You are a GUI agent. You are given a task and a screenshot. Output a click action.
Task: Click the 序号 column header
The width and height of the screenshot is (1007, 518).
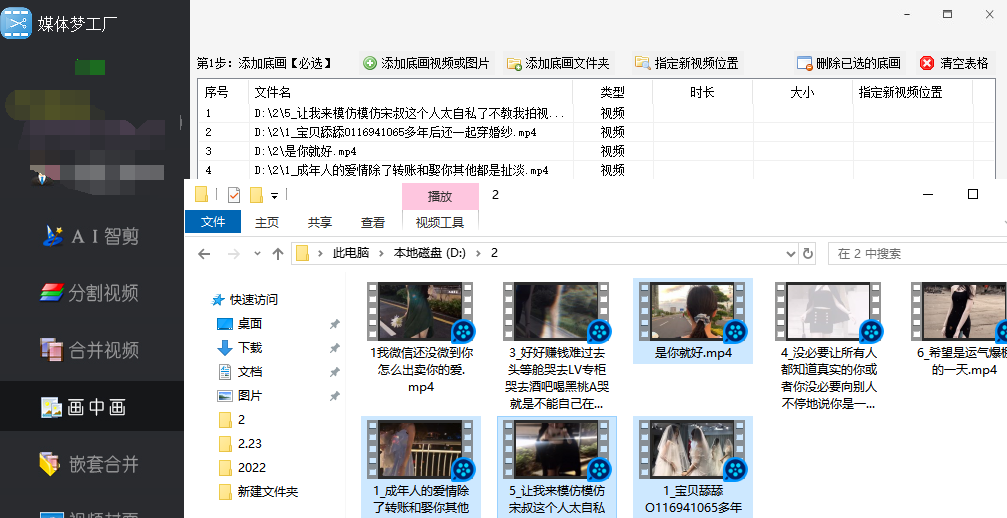(x=223, y=92)
